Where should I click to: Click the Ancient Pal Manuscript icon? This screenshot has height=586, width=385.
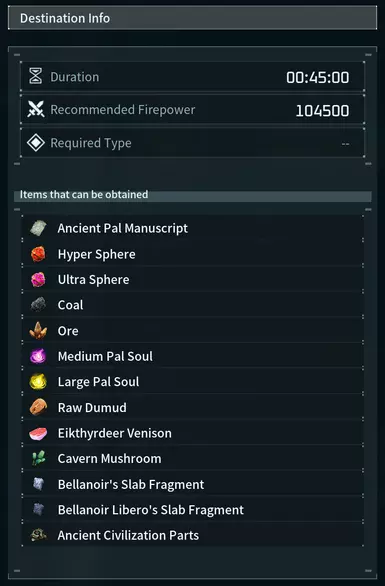(38, 228)
